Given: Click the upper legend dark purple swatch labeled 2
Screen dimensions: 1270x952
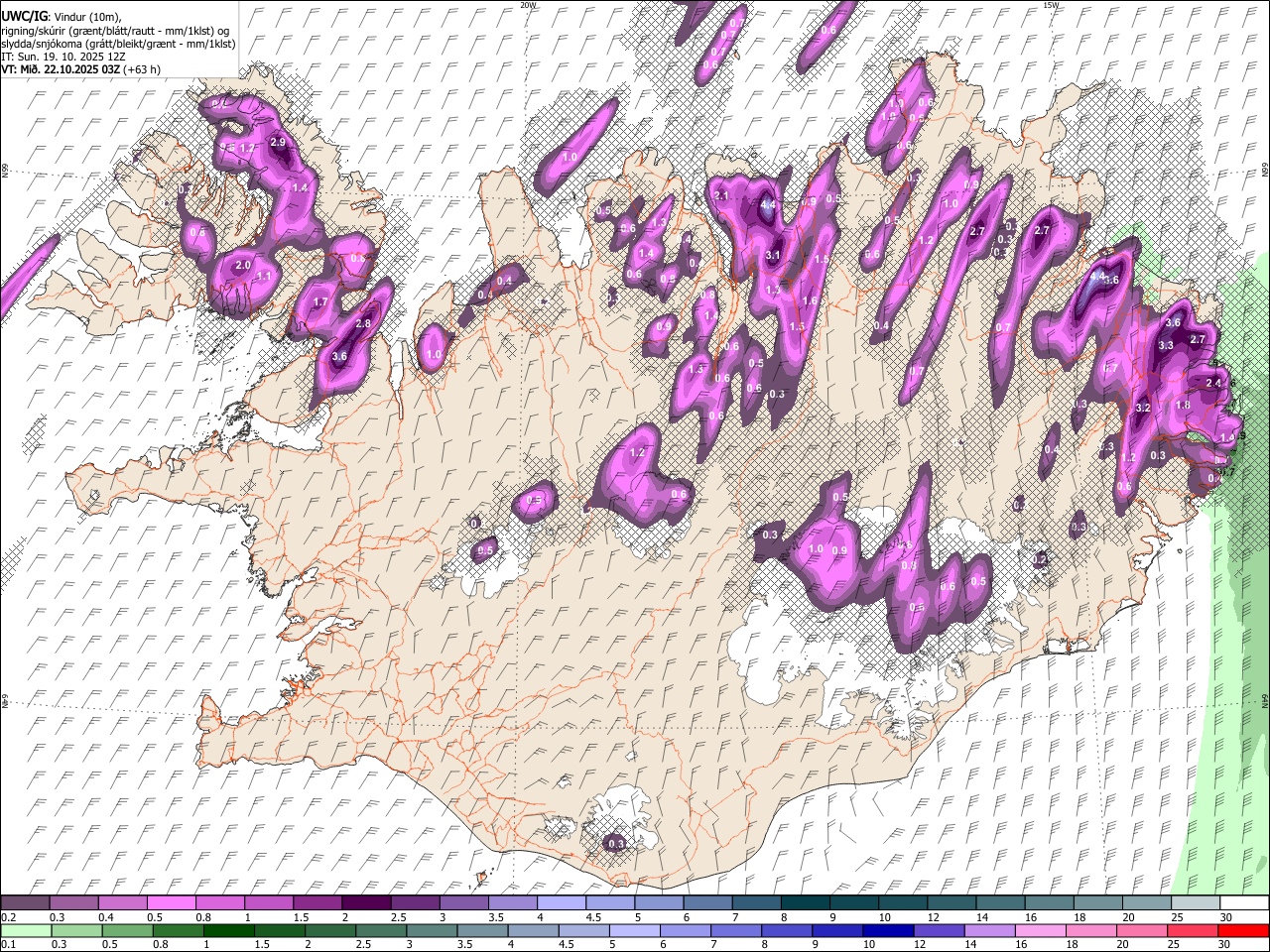Looking at the screenshot, I should click(366, 902).
